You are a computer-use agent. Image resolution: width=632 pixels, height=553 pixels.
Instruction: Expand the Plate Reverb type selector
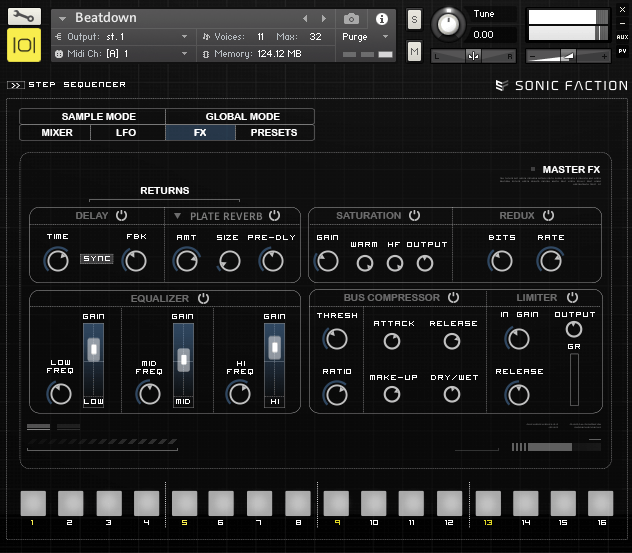(178, 215)
